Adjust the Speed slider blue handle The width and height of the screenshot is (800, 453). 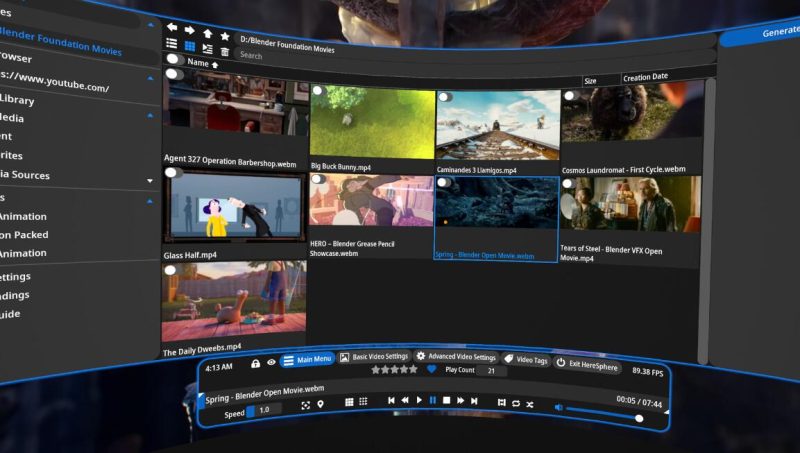point(251,412)
